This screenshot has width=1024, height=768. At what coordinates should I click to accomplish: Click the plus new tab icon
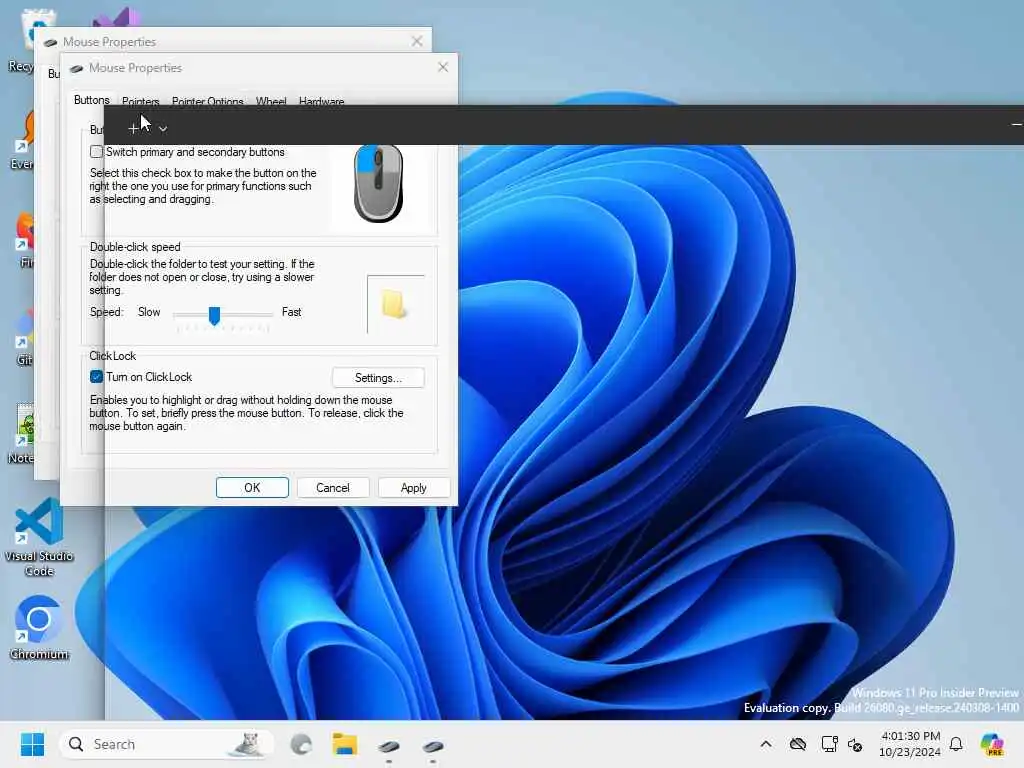(133, 129)
